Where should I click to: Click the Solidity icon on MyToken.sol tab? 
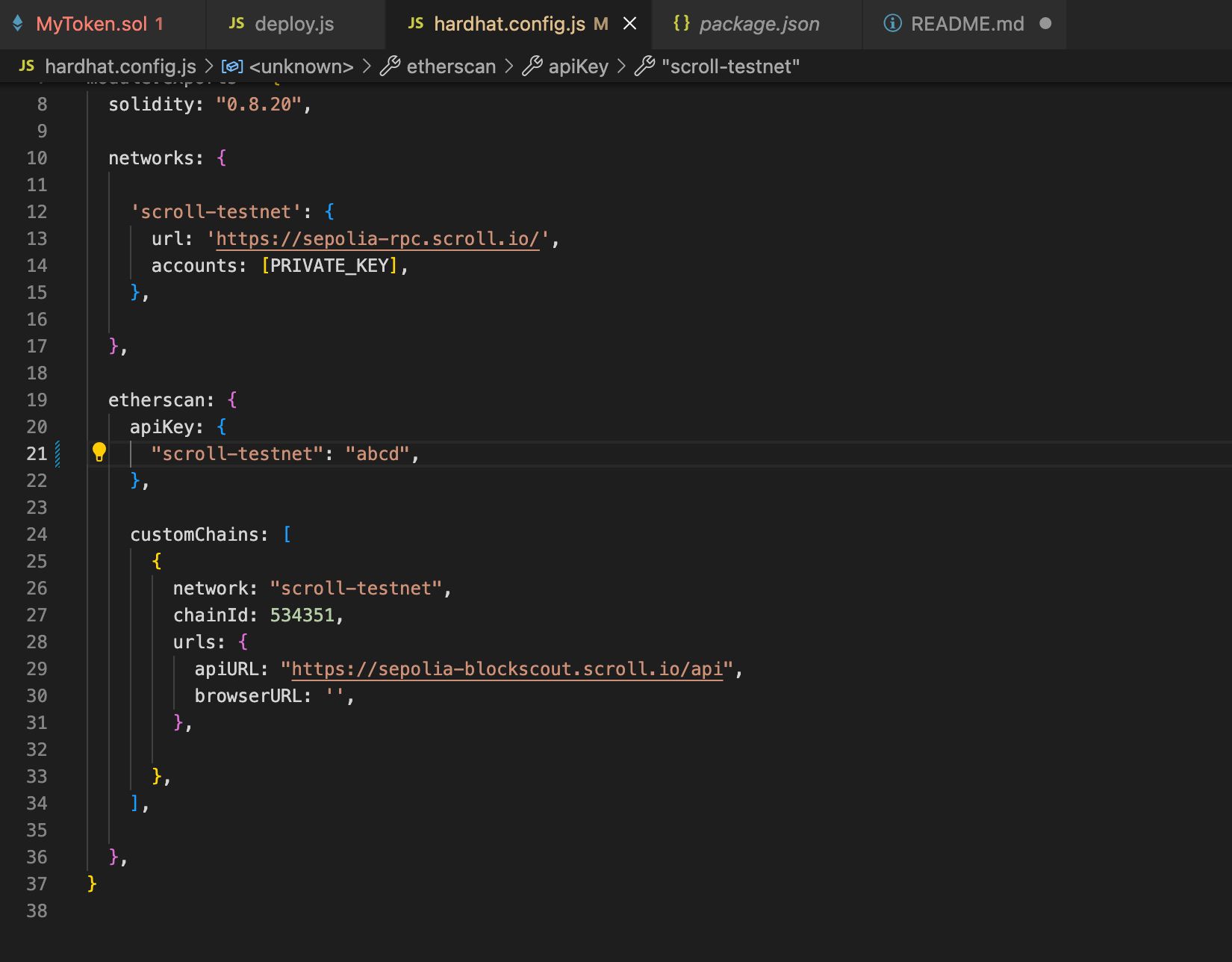click(18, 24)
